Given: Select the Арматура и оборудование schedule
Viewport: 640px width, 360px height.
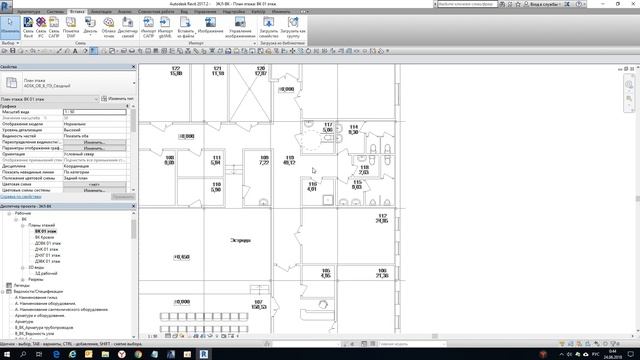Looking at the screenshot, I should pyautogui.click(x=40, y=316).
